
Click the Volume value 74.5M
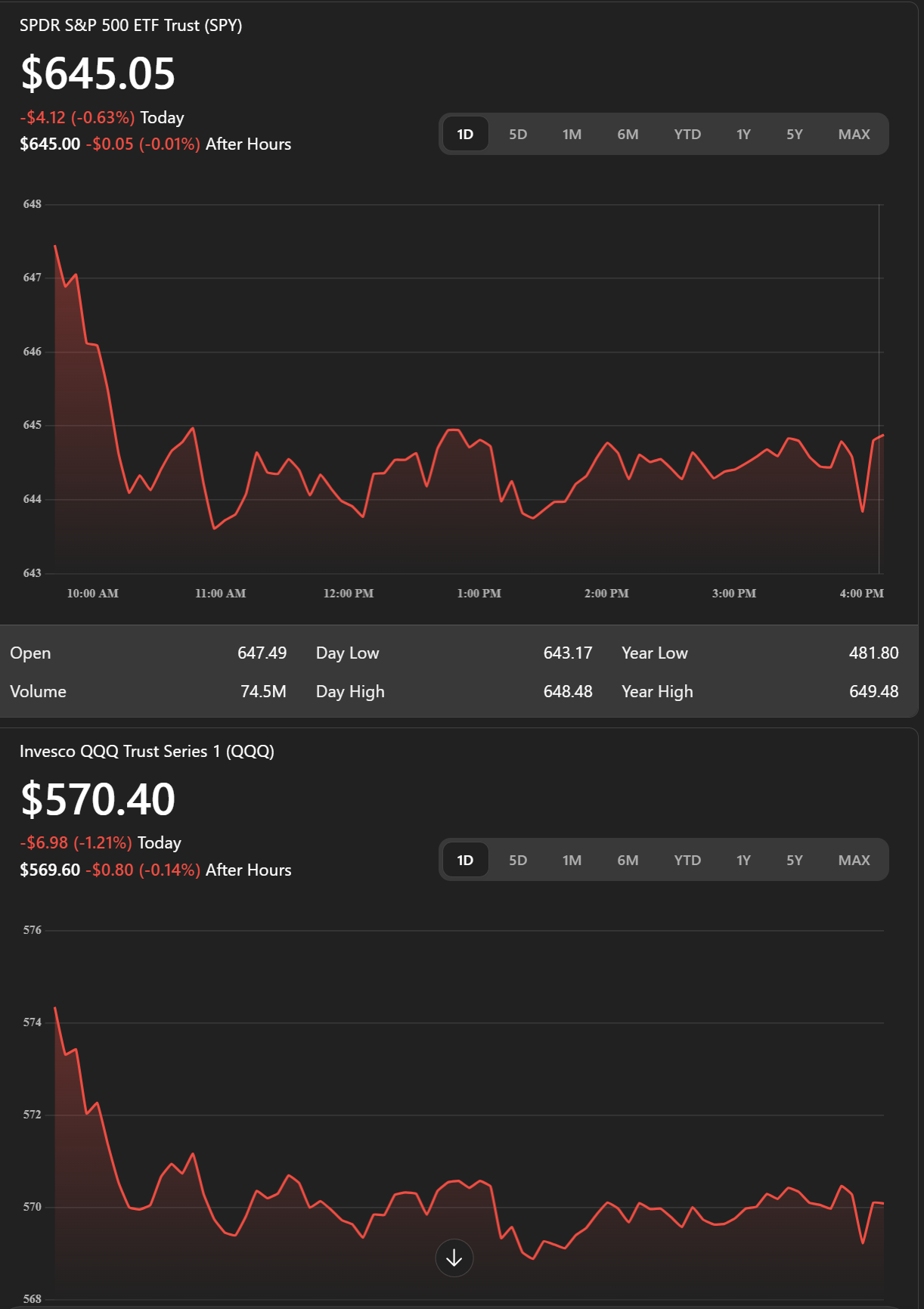(x=263, y=691)
